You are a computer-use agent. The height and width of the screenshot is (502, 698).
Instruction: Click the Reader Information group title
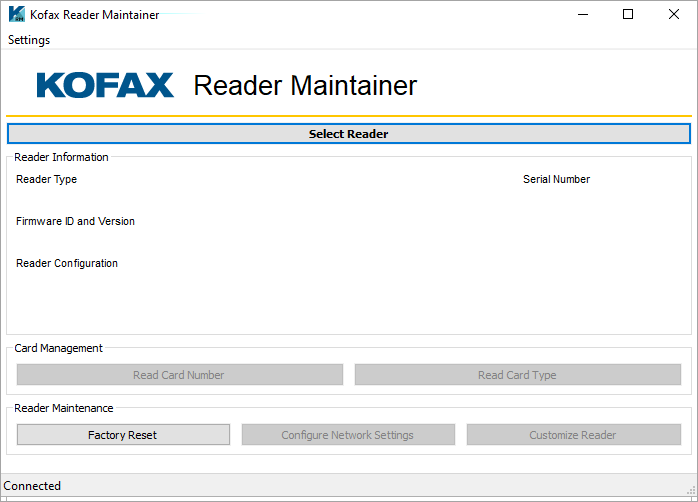point(61,157)
